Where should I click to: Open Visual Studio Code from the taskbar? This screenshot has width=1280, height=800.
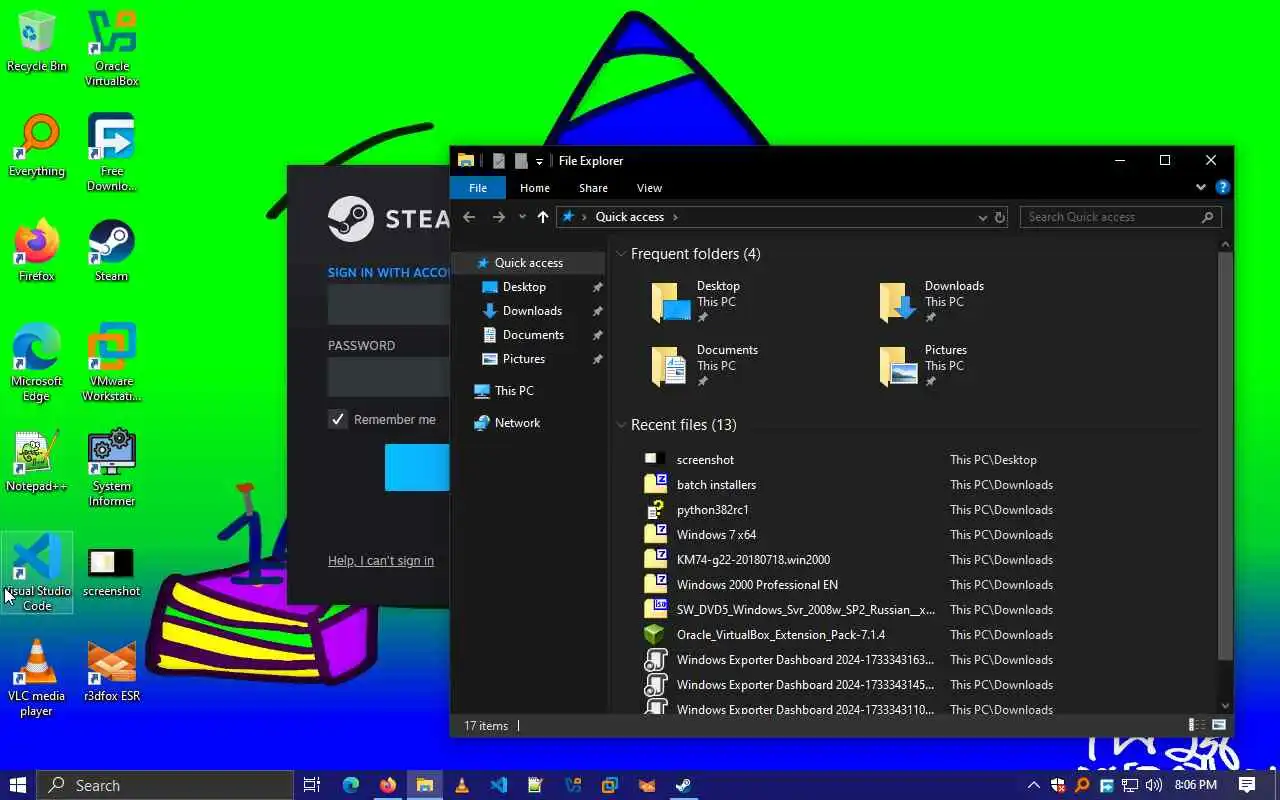499,785
